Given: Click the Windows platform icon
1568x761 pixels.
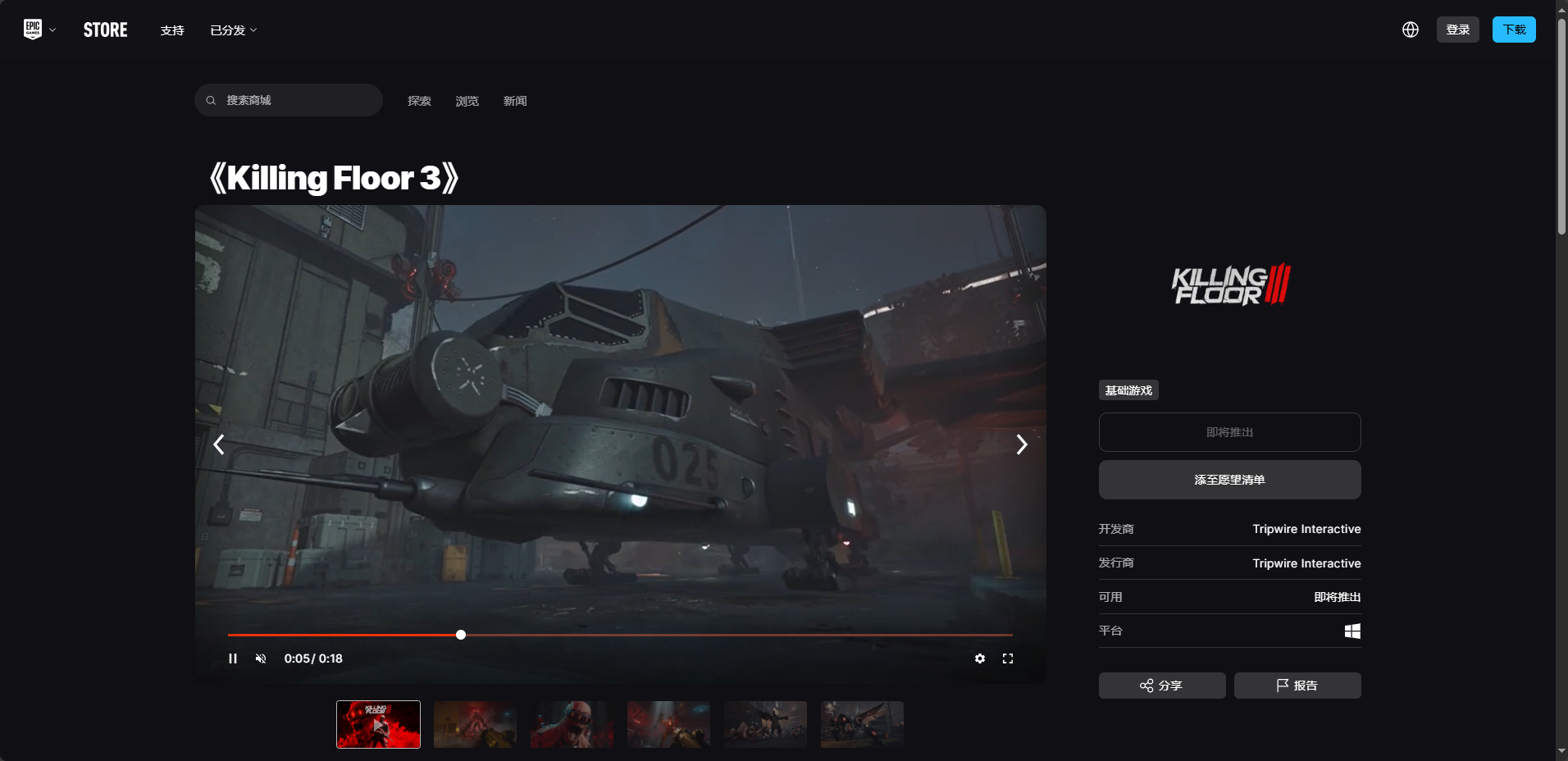Looking at the screenshot, I should click(x=1353, y=631).
